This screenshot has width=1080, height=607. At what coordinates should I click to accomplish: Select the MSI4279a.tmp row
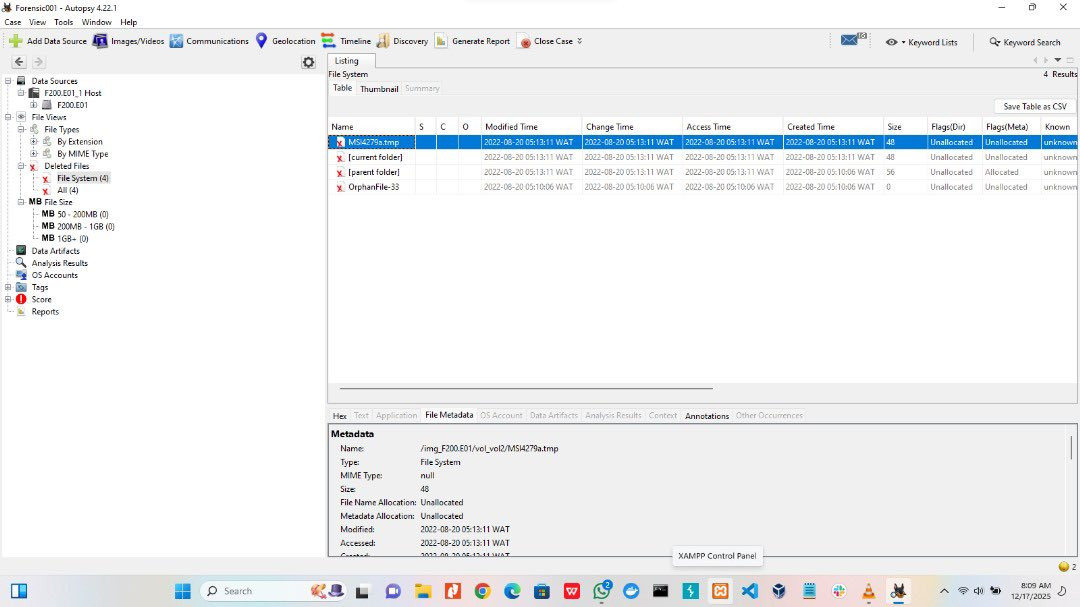[703, 142]
